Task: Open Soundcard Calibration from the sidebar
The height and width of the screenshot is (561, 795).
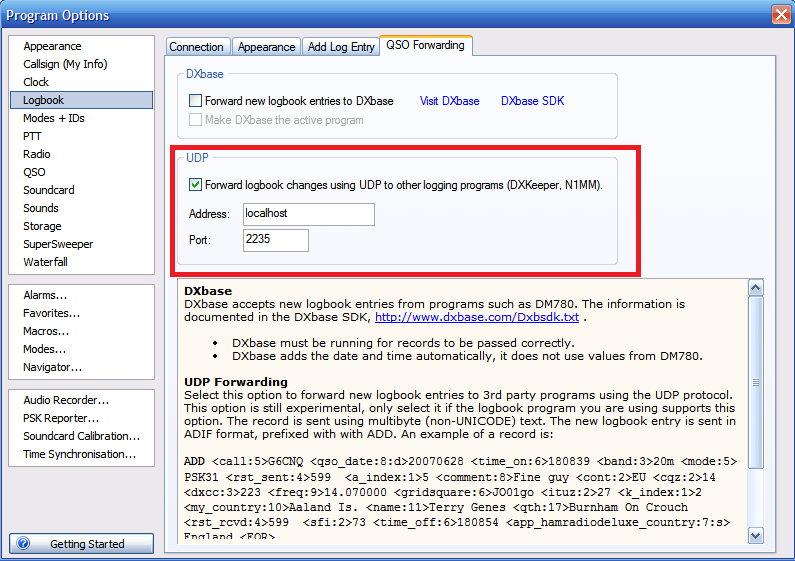Action: (x=81, y=436)
